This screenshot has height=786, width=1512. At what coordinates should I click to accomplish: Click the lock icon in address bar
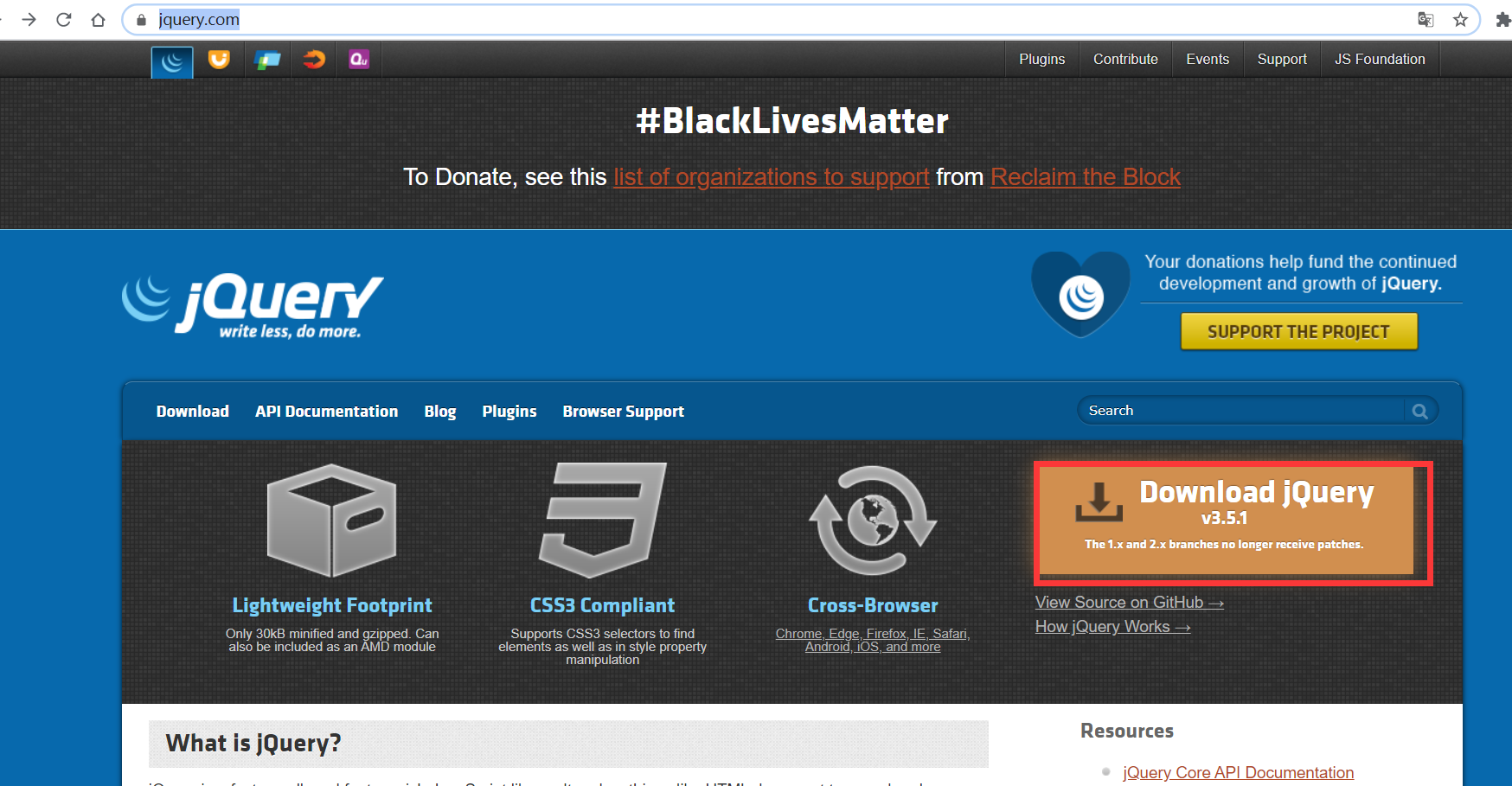click(x=142, y=20)
